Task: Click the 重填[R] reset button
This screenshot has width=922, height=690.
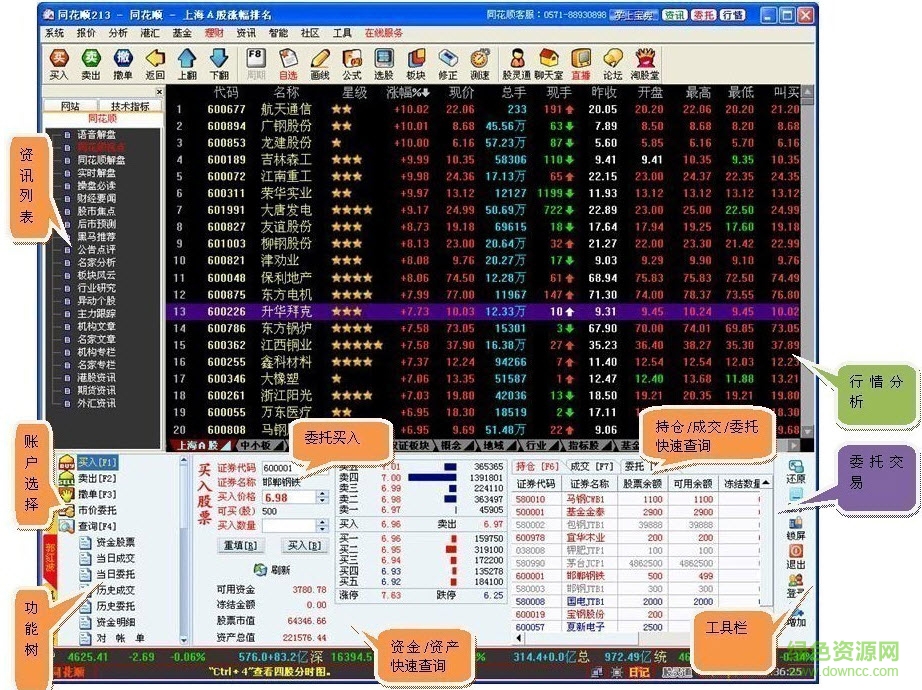Action: tap(240, 544)
